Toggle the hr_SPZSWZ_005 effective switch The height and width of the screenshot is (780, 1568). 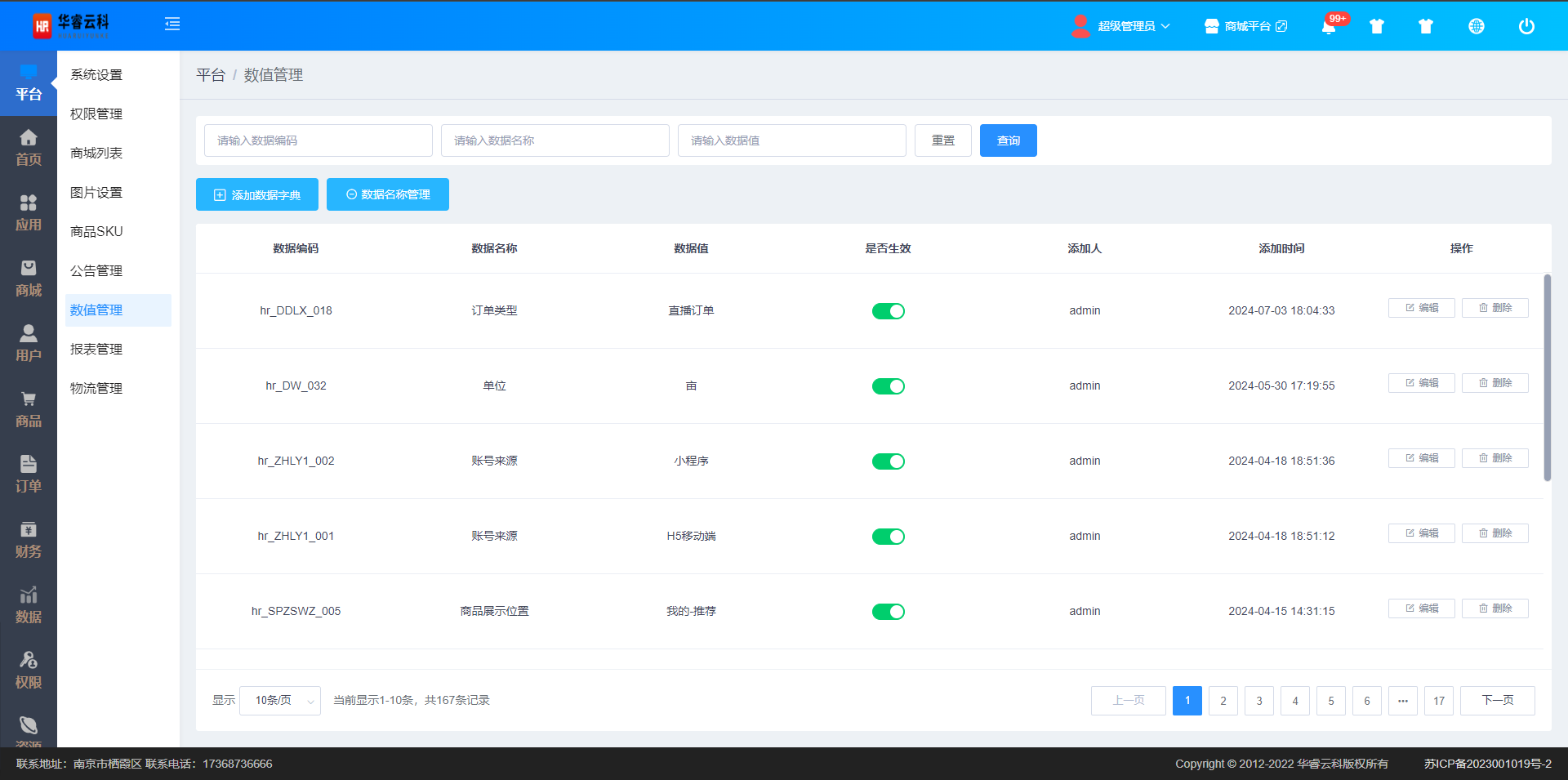coord(888,612)
